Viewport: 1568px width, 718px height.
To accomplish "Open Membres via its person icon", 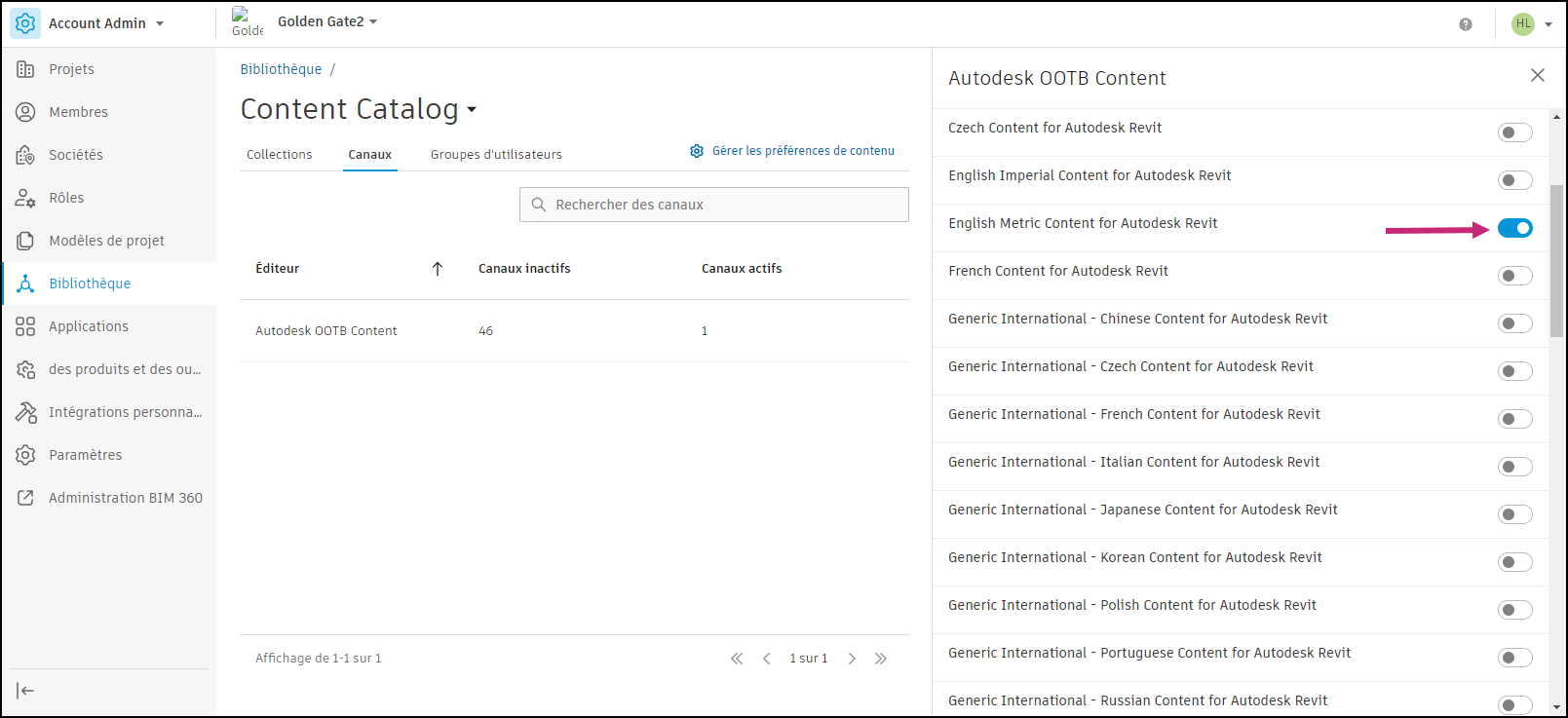I will click(x=25, y=112).
